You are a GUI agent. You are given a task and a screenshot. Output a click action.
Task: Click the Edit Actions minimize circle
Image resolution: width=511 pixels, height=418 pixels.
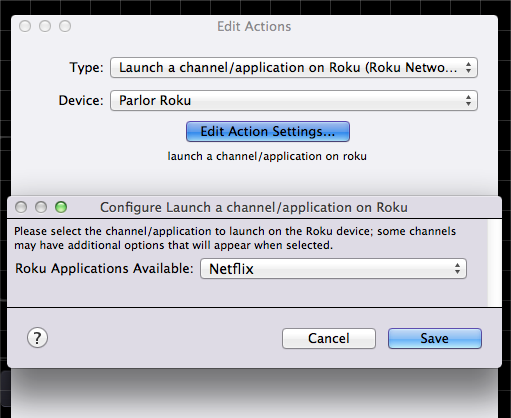tap(45, 26)
